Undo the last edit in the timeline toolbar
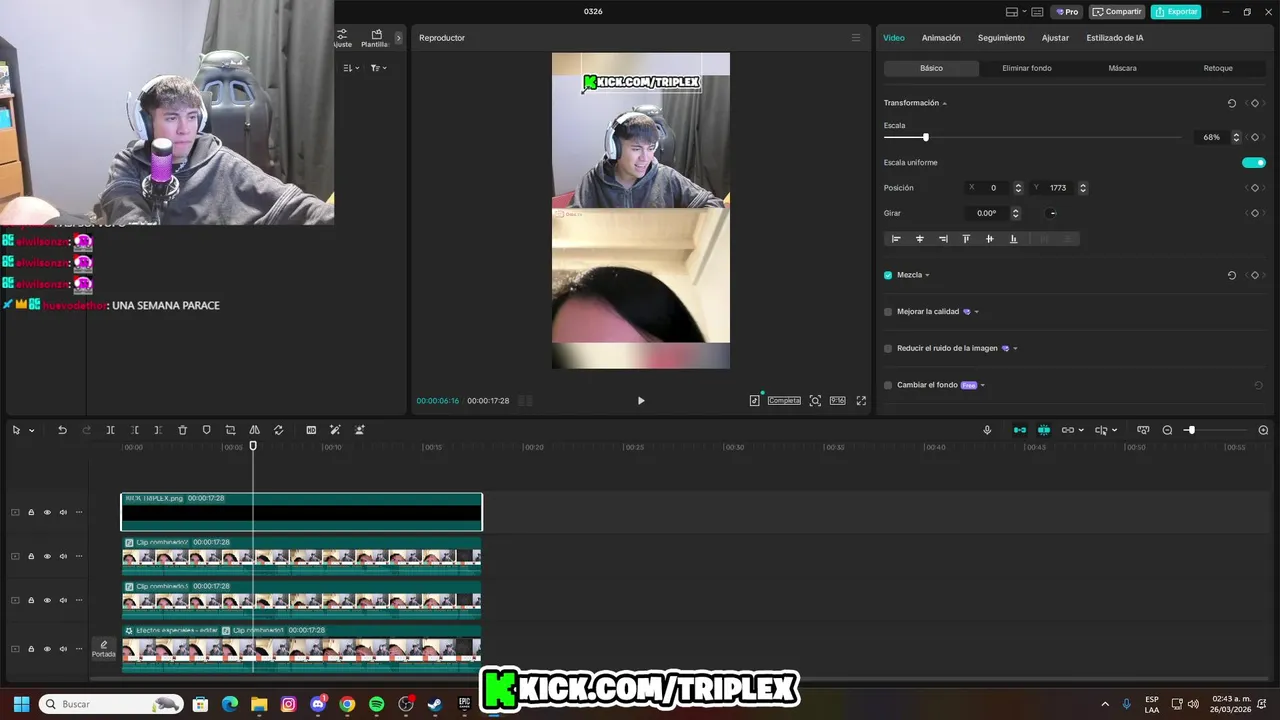Viewport: 1280px width, 720px height. pyautogui.click(x=62, y=430)
